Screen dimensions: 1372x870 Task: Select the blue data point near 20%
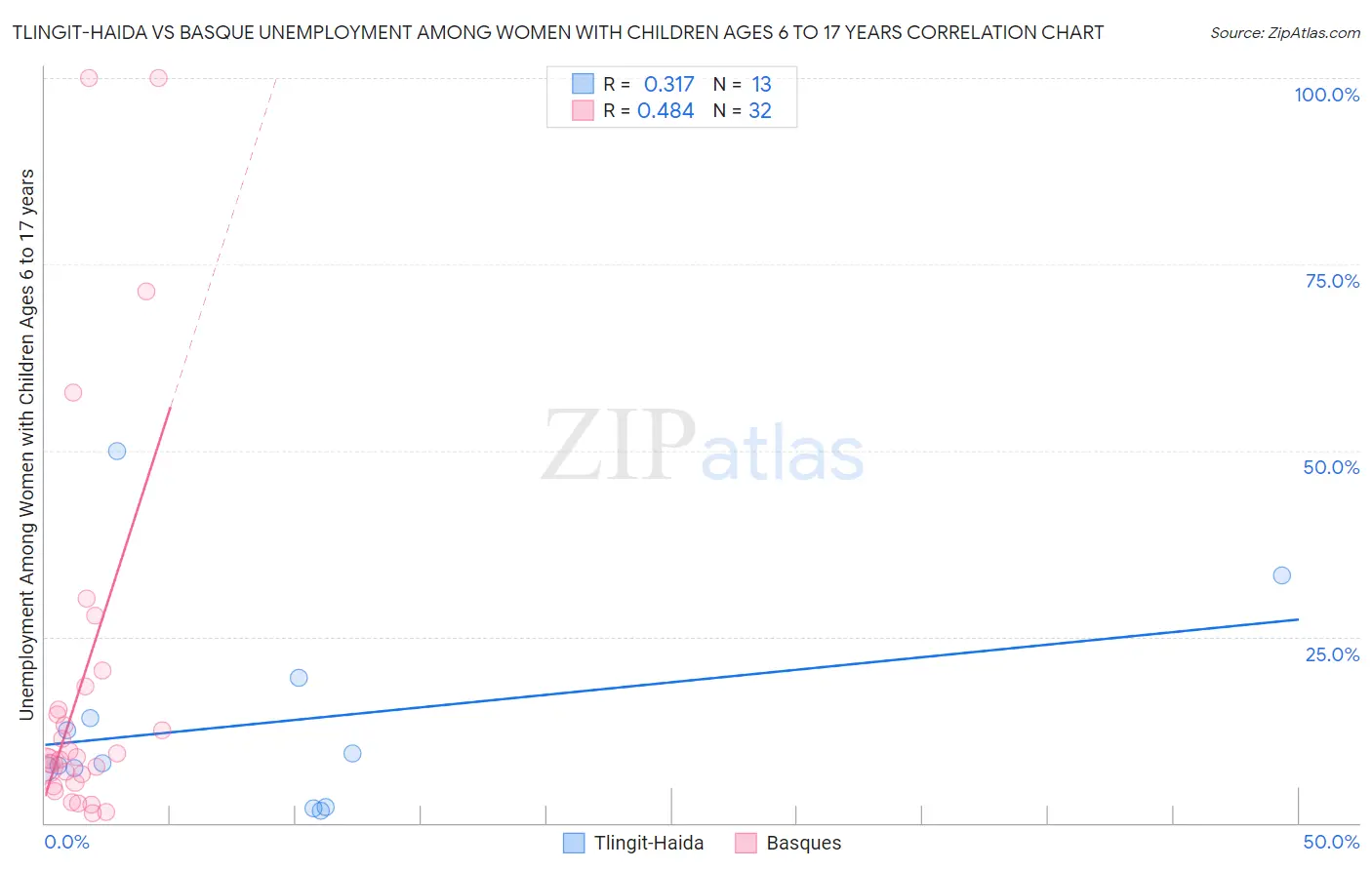tap(299, 677)
